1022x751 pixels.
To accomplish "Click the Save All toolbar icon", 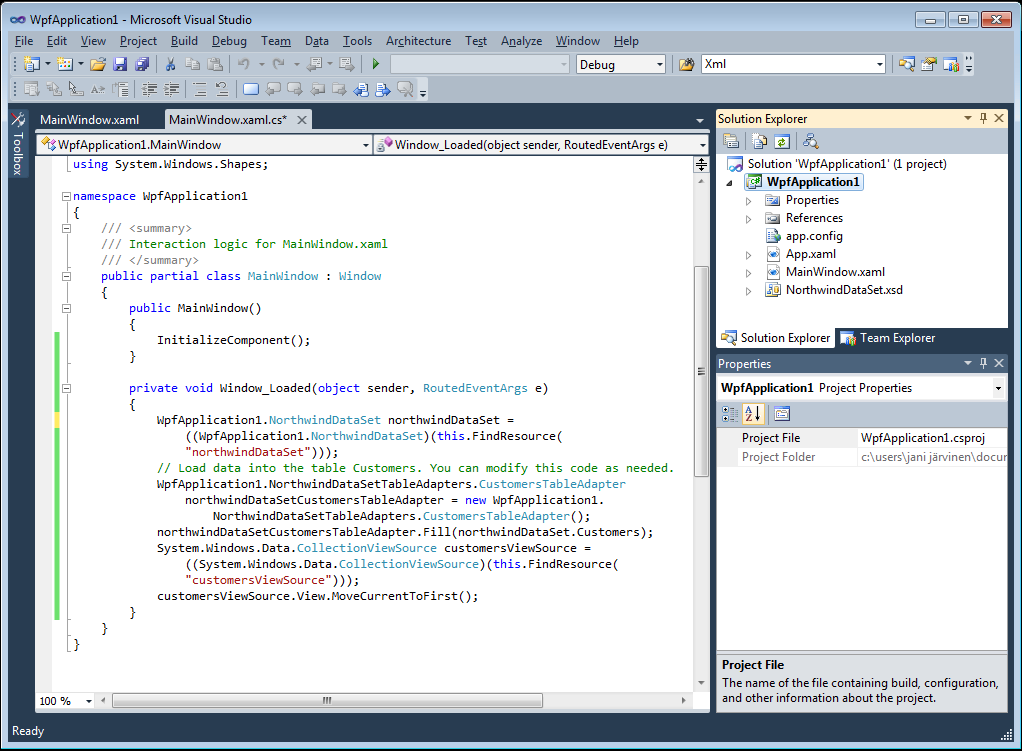I will 141,64.
